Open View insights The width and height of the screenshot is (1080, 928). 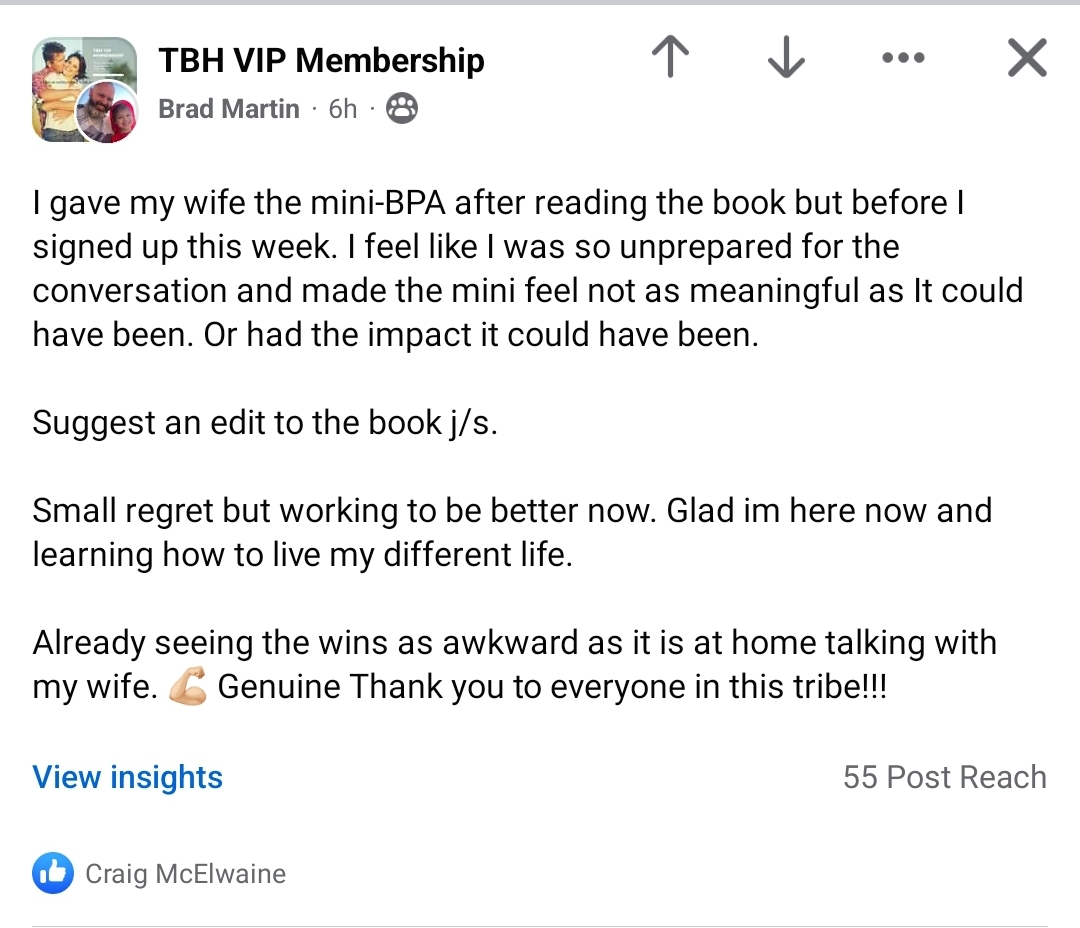point(128,777)
